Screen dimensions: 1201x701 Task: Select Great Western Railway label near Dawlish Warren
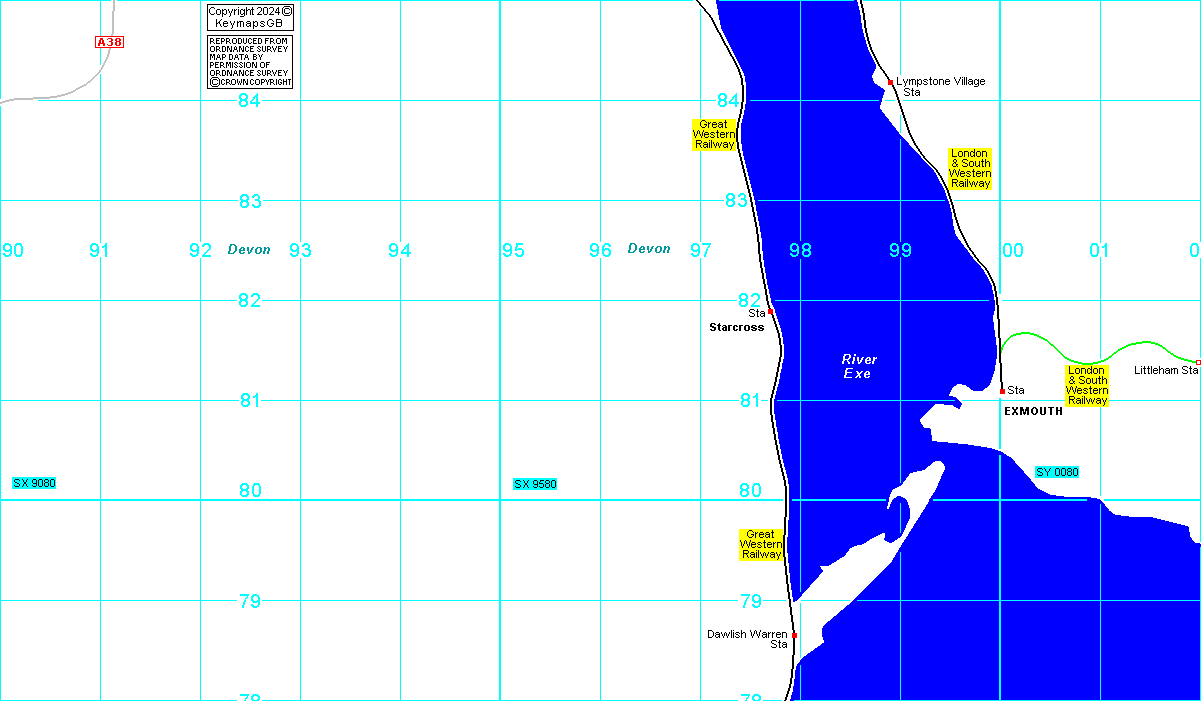point(761,545)
